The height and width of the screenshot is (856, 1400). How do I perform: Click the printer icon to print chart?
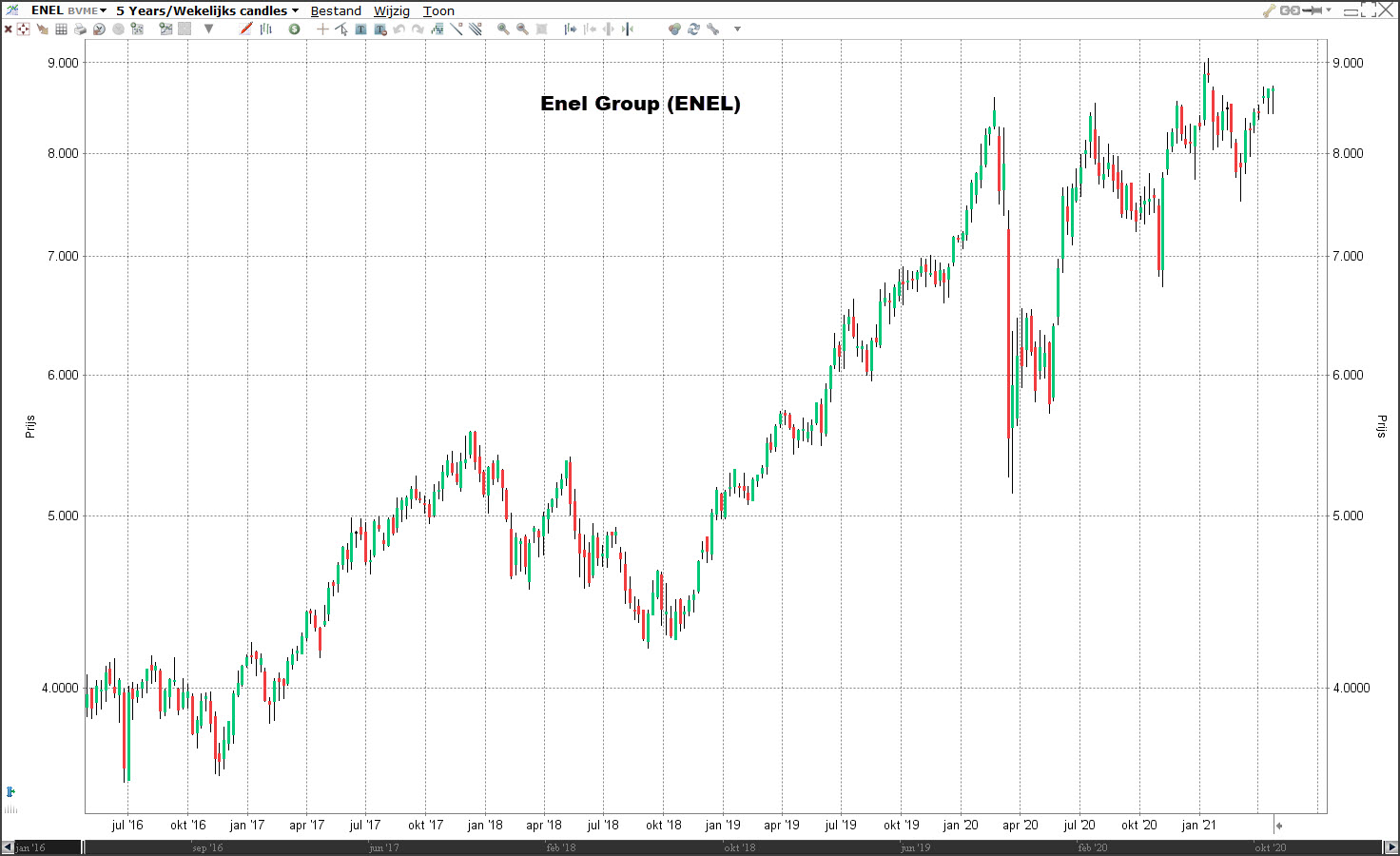pos(80,29)
